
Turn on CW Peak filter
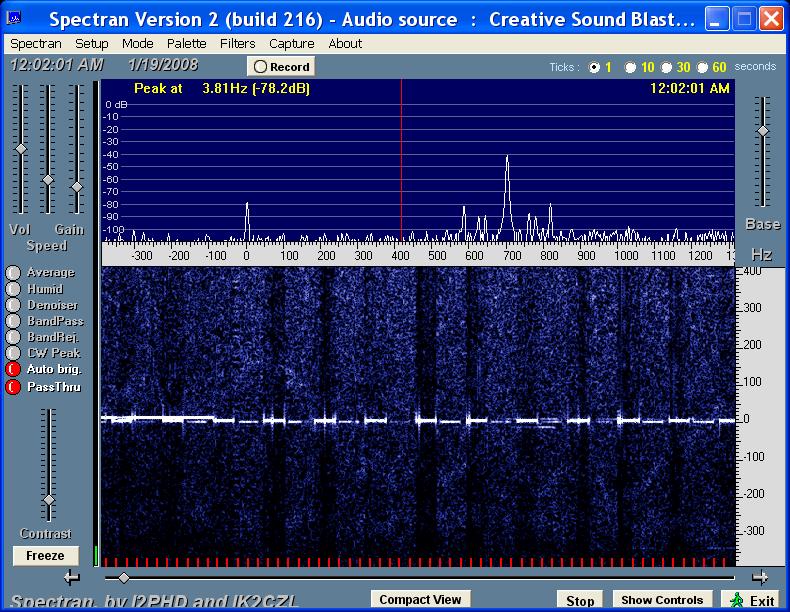coord(13,353)
